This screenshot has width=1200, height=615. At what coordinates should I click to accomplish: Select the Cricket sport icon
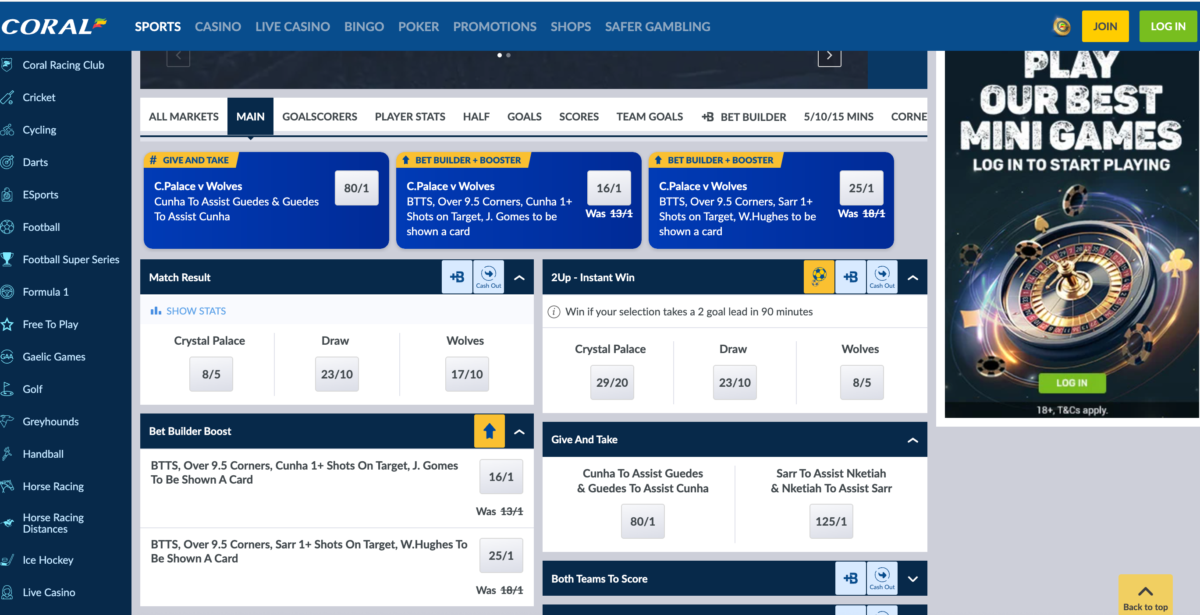(x=8, y=97)
